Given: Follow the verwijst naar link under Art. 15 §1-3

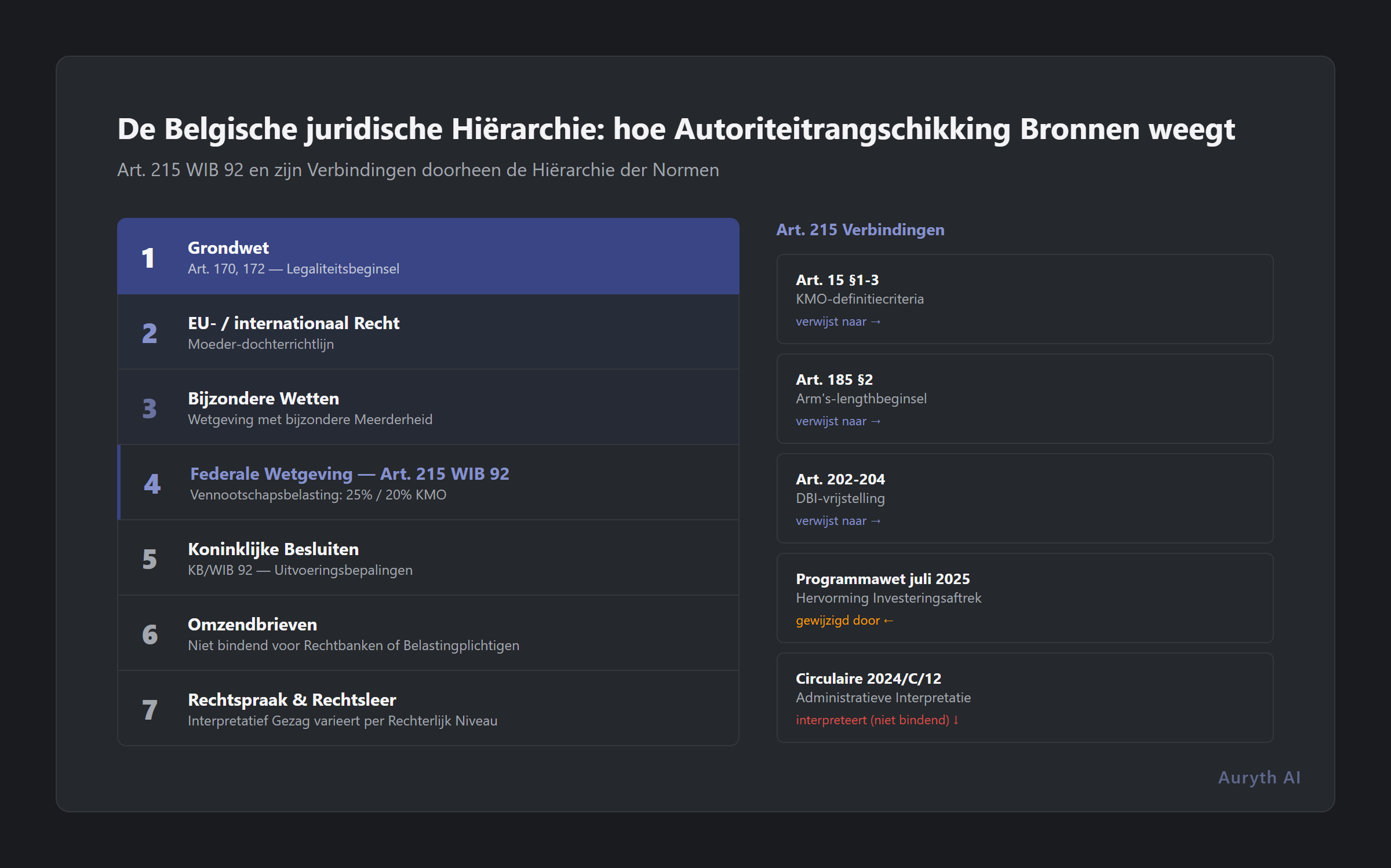Looking at the screenshot, I should [837, 321].
